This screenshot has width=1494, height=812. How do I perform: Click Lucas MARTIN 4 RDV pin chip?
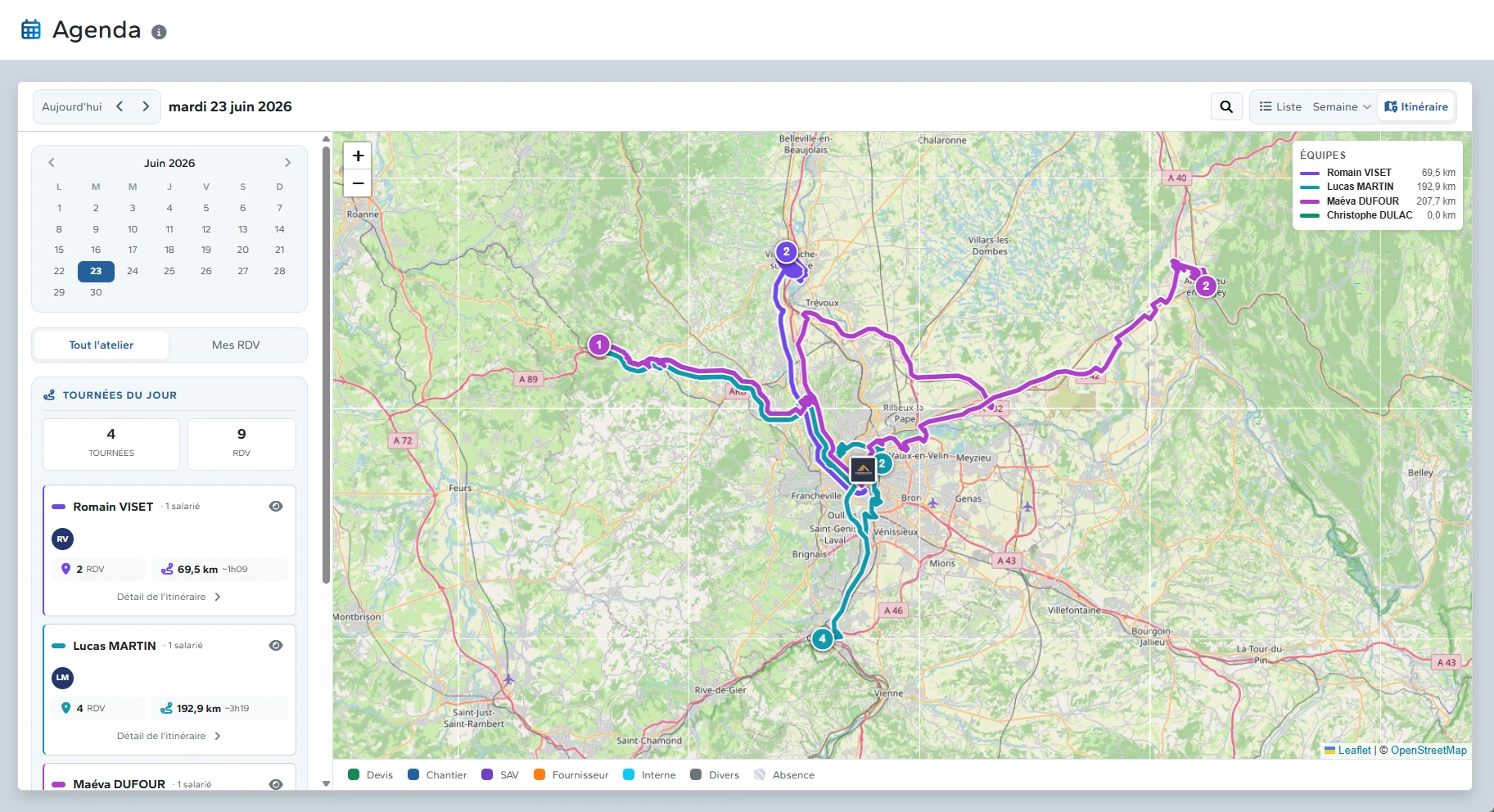(x=98, y=708)
